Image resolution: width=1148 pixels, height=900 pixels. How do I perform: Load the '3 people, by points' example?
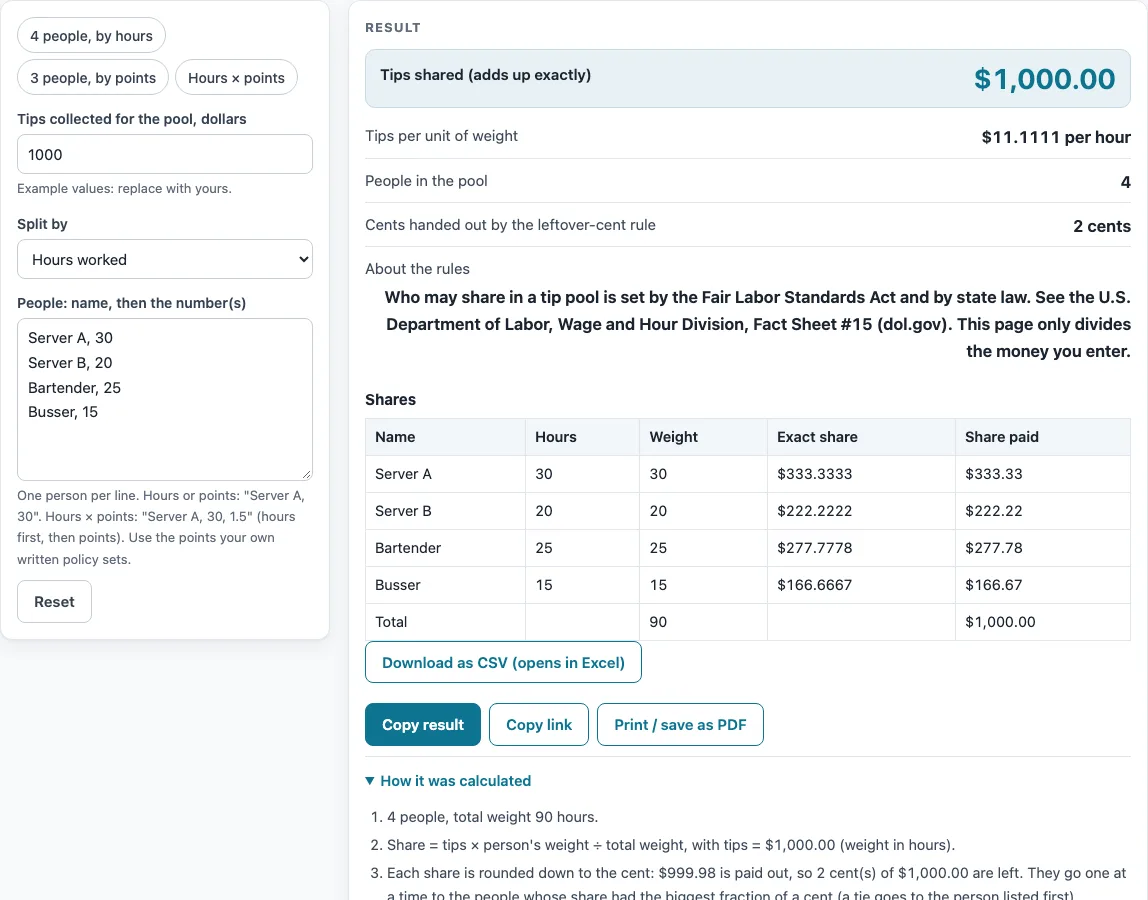coord(93,78)
